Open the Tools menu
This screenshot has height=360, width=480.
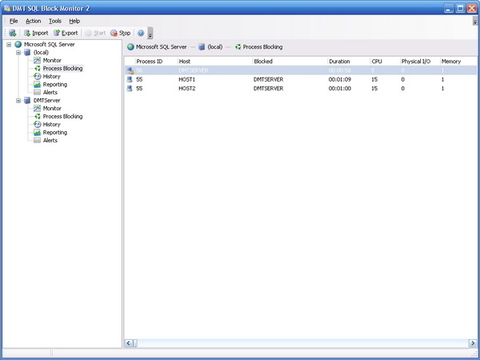click(x=55, y=21)
